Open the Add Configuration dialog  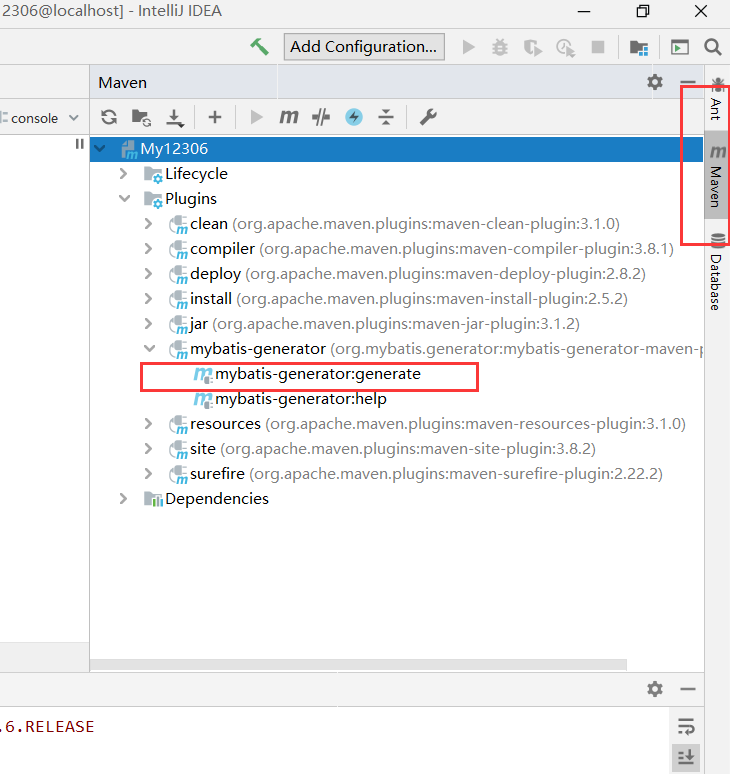coord(364,47)
